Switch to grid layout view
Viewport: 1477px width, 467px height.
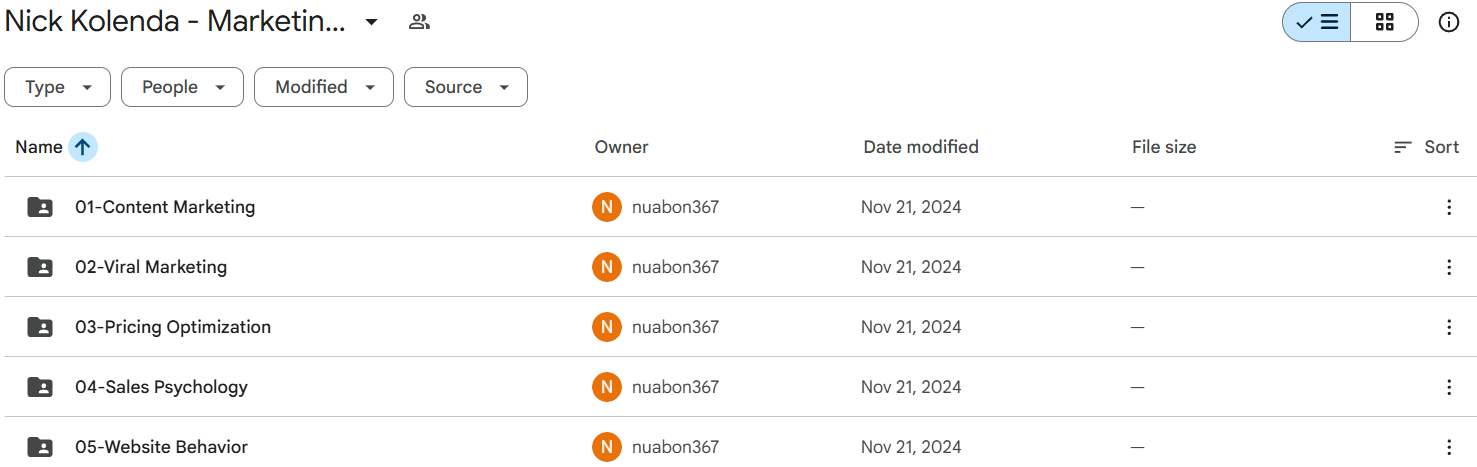pos(1384,22)
